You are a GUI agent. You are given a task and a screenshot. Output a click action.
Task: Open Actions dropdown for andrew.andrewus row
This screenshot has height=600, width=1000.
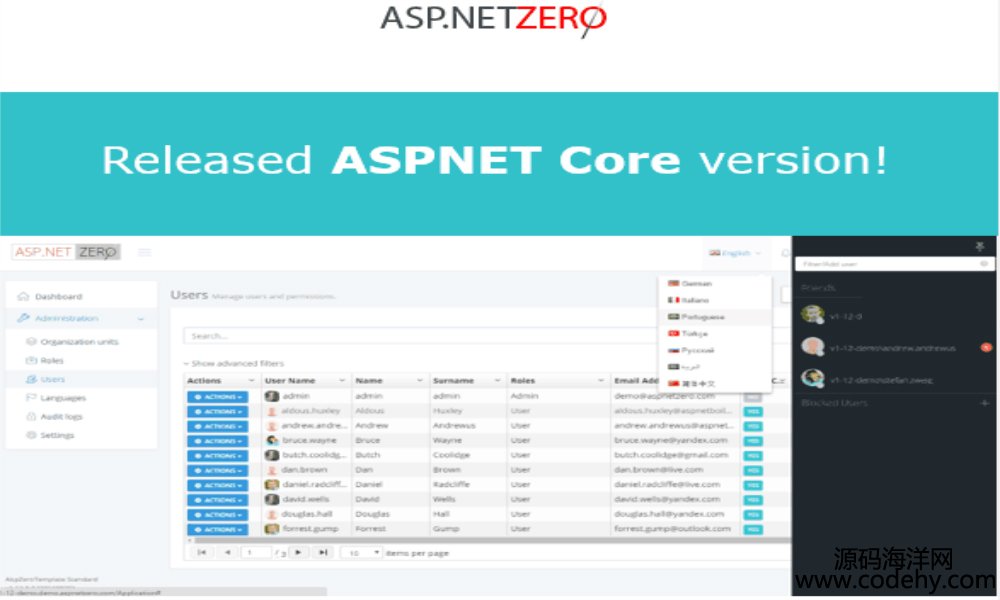tap(217, 426)
